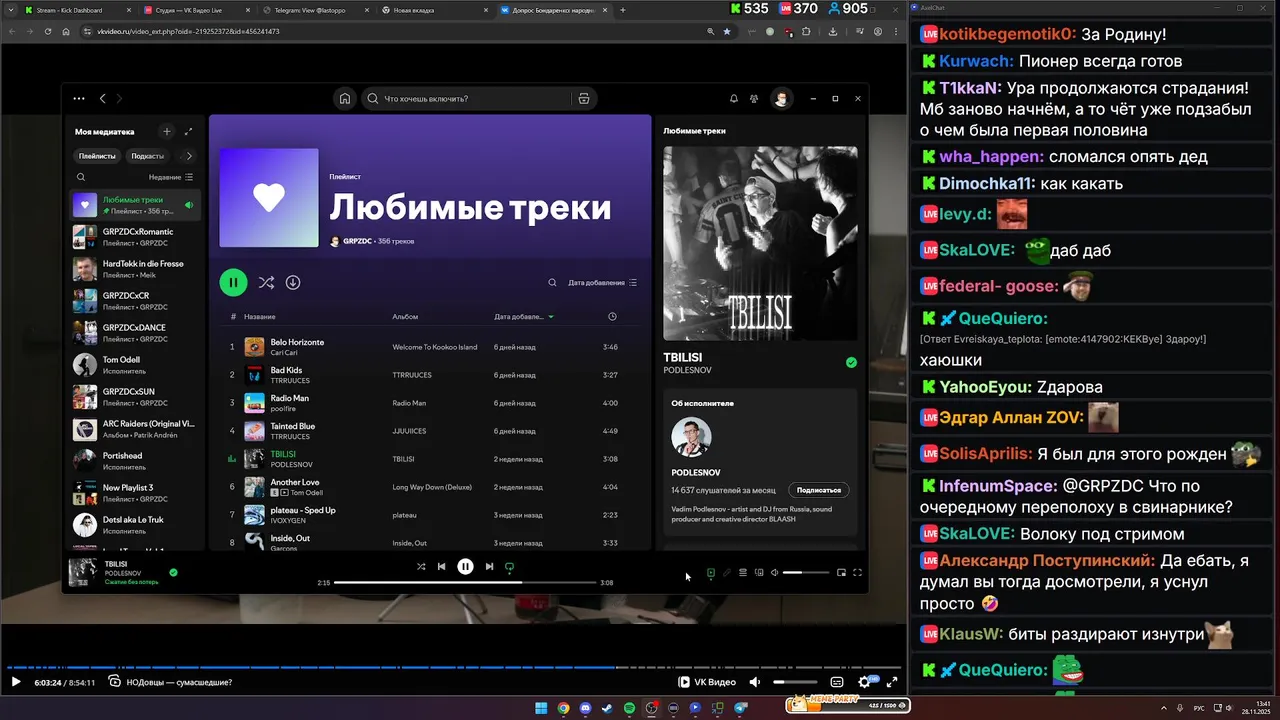Open Spotify three-dots main menu
This screenshot has height=720, width=1280.
[x=79, y=99]
